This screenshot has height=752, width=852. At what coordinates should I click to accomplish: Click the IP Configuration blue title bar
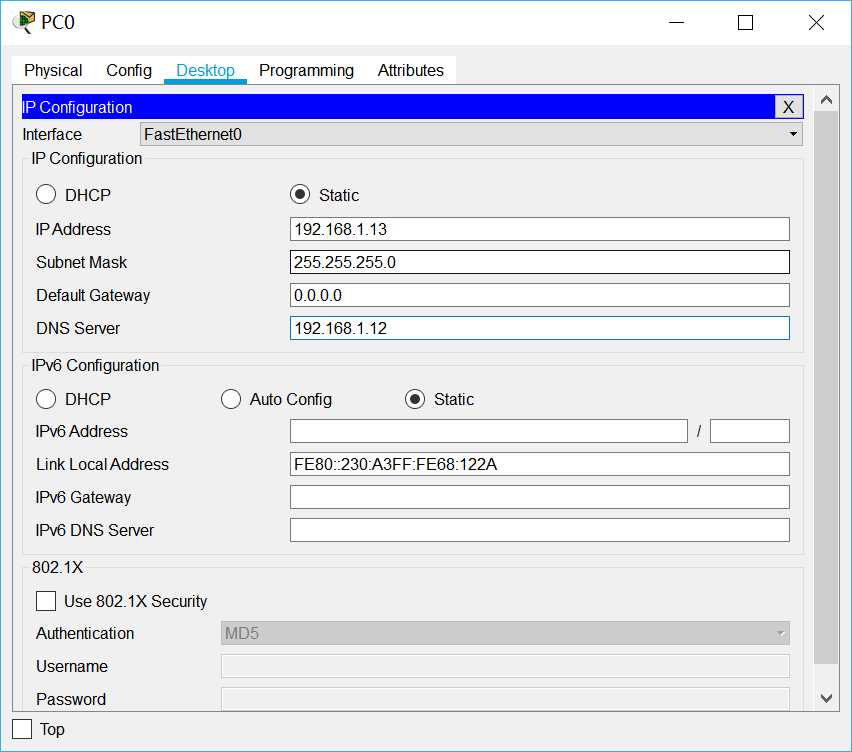coord(398,106)
